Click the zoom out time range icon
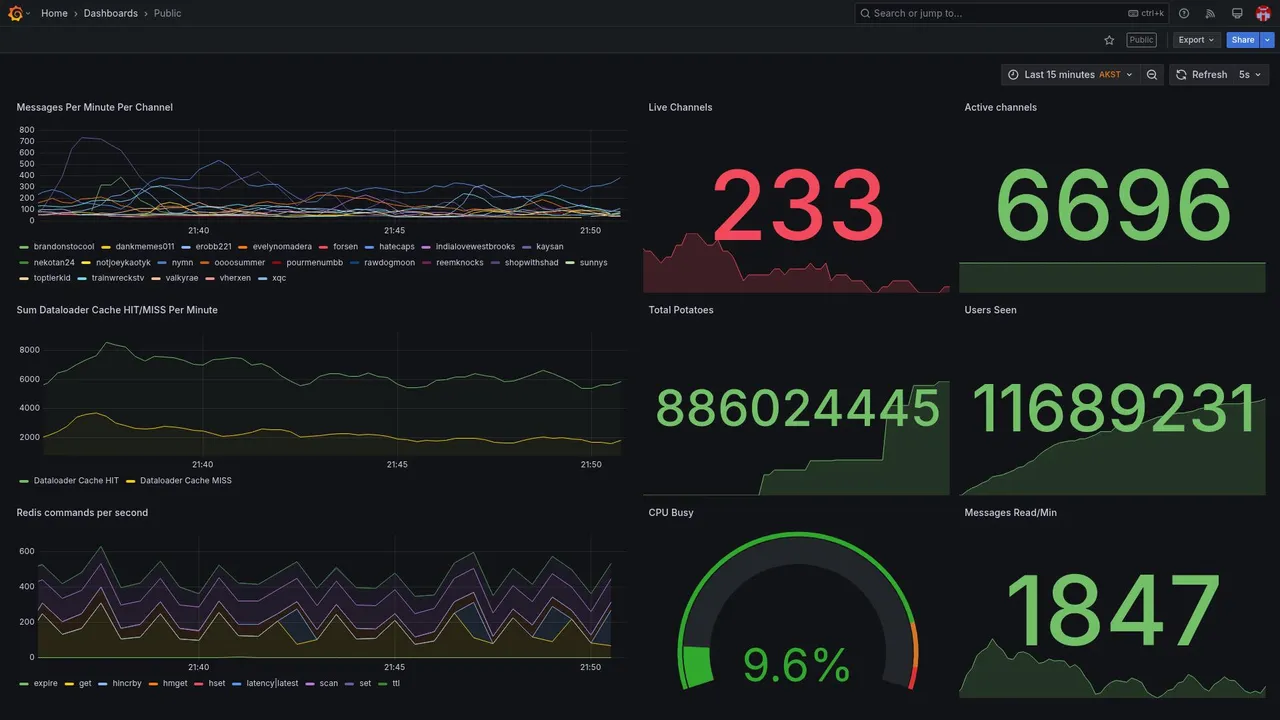 pyautogui.click(x=1152, y=75)
